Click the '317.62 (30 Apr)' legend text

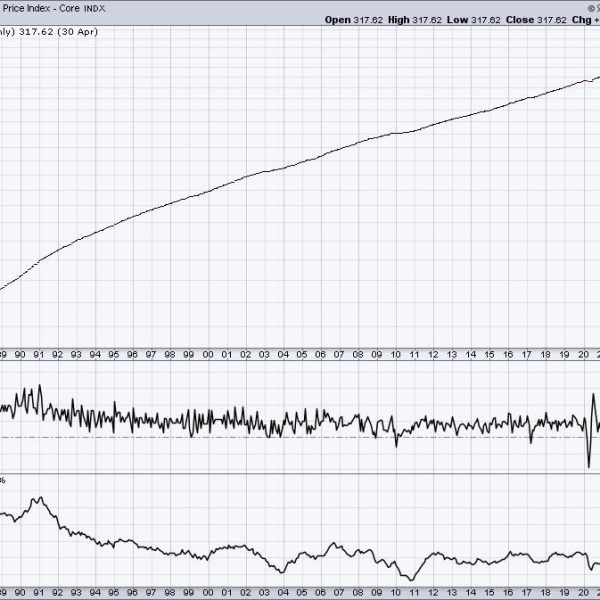point(59,32)
